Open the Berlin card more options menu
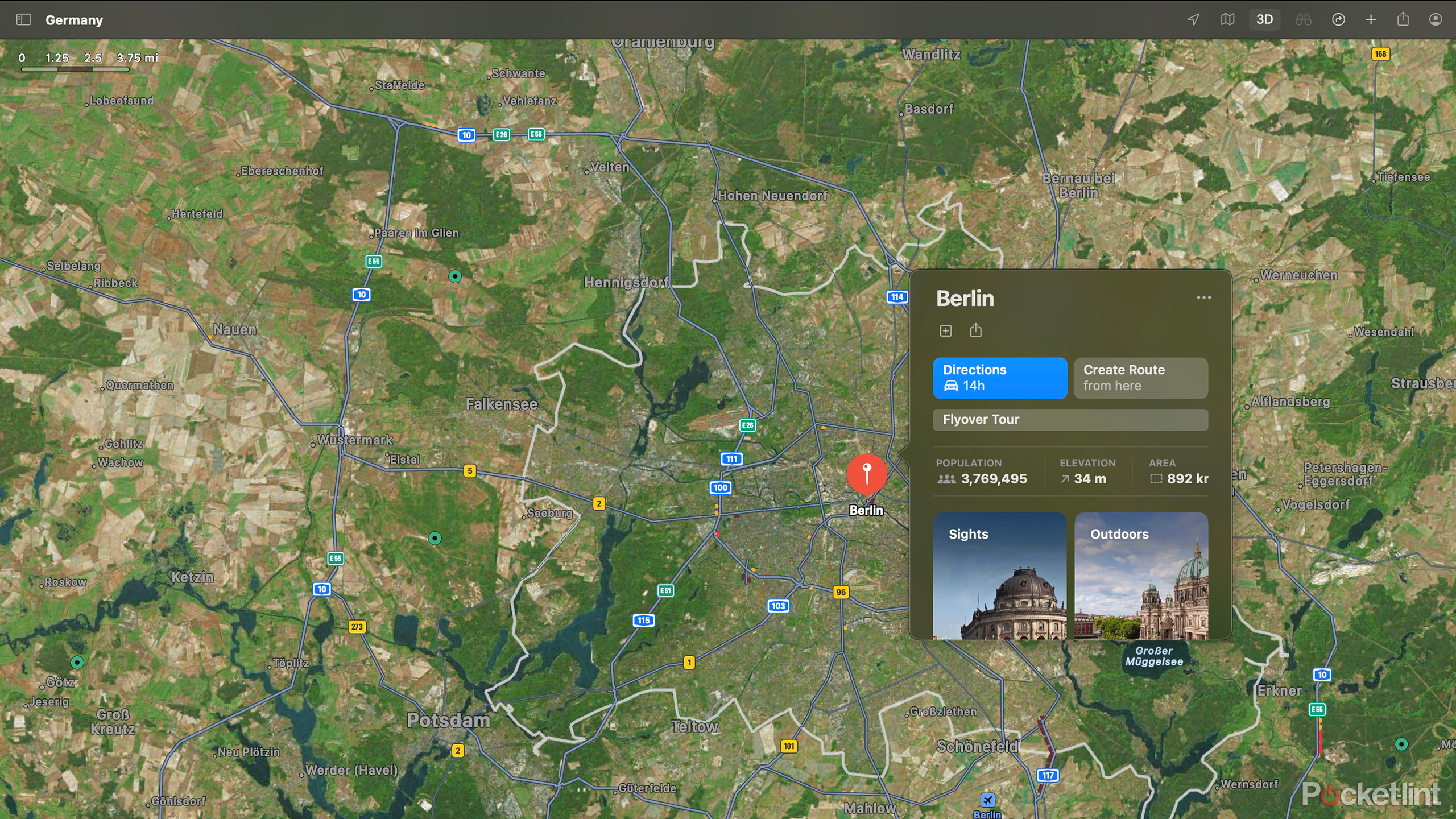The width and height of the screenshot is (1456, 819). [x=1203, y=297]
